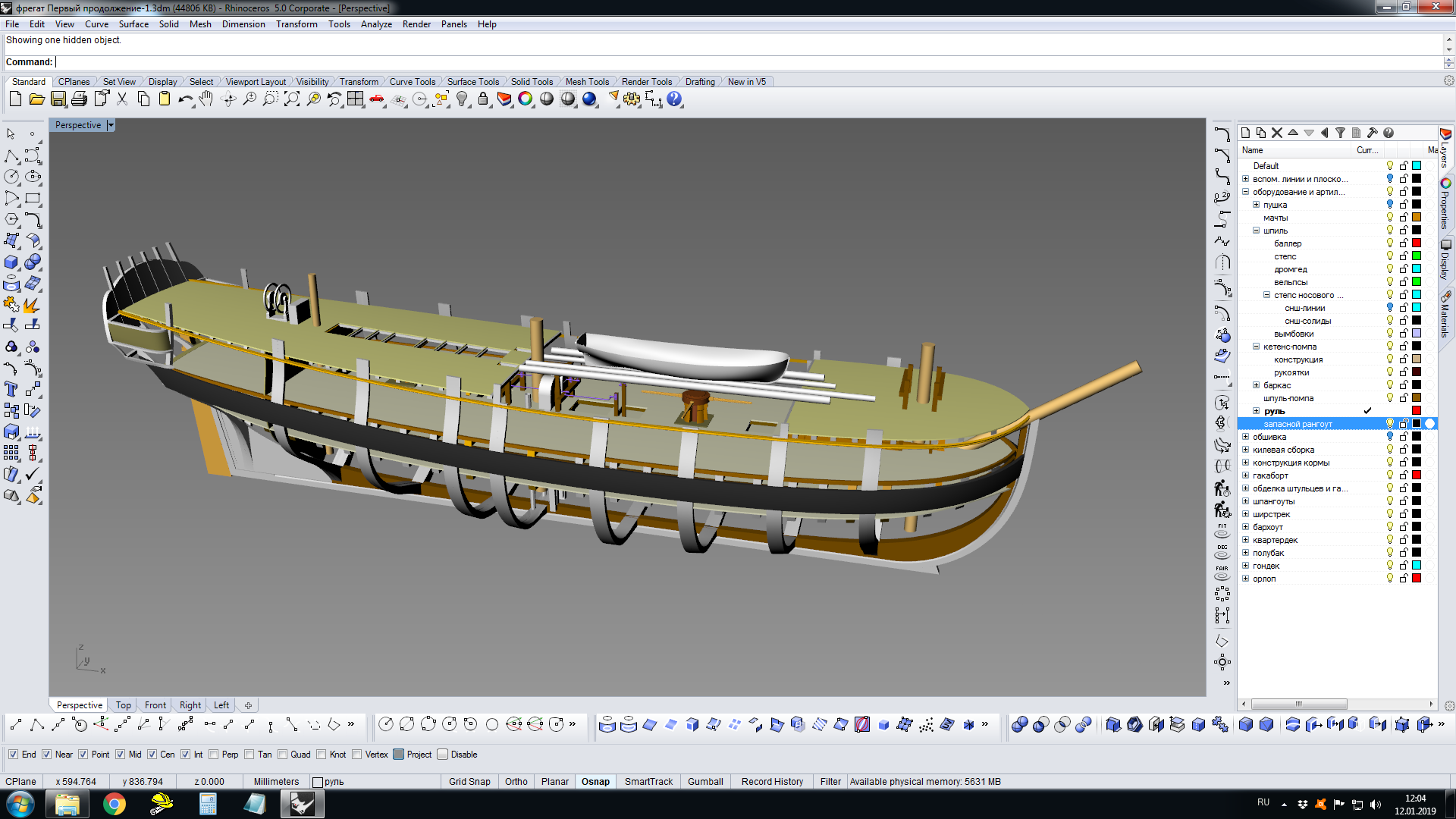The image size is (1456, 819).
Task: Expand the руль layer
Action: tap(1256, 411)
